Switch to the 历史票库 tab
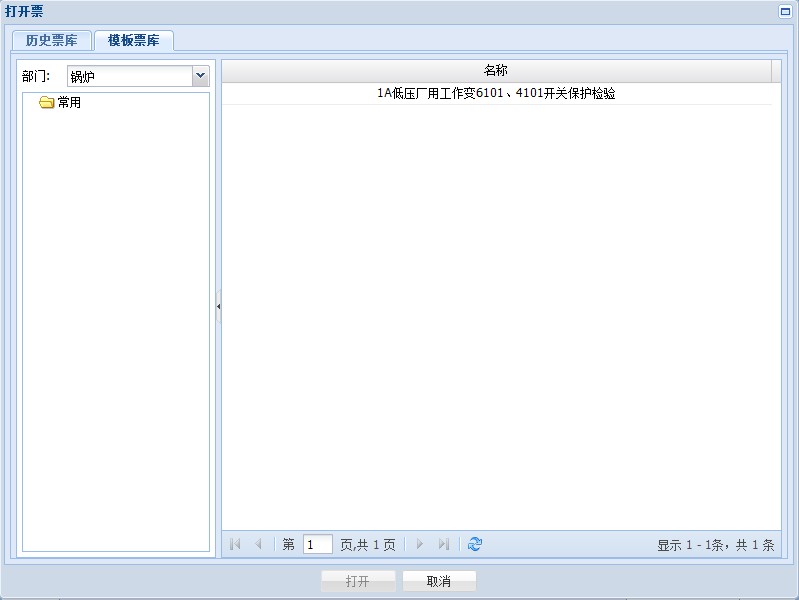 [x=51, y=41]
